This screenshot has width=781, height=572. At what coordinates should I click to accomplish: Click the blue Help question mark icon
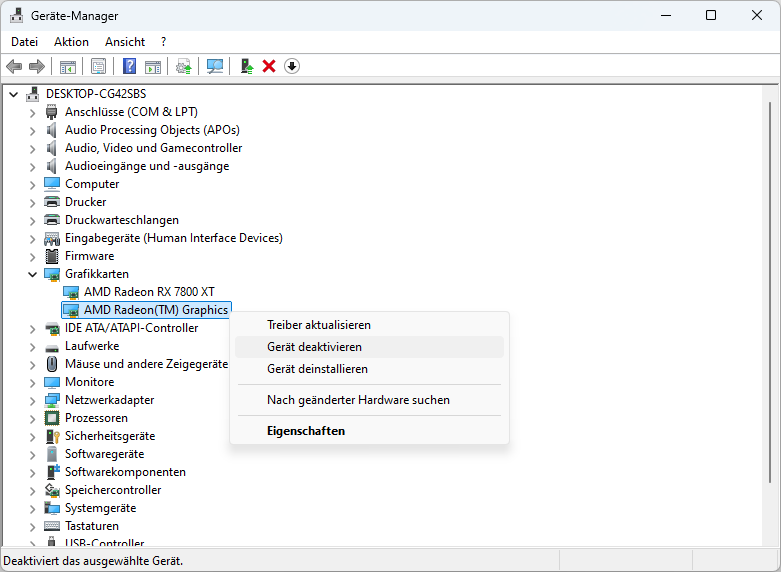[130, 66]
